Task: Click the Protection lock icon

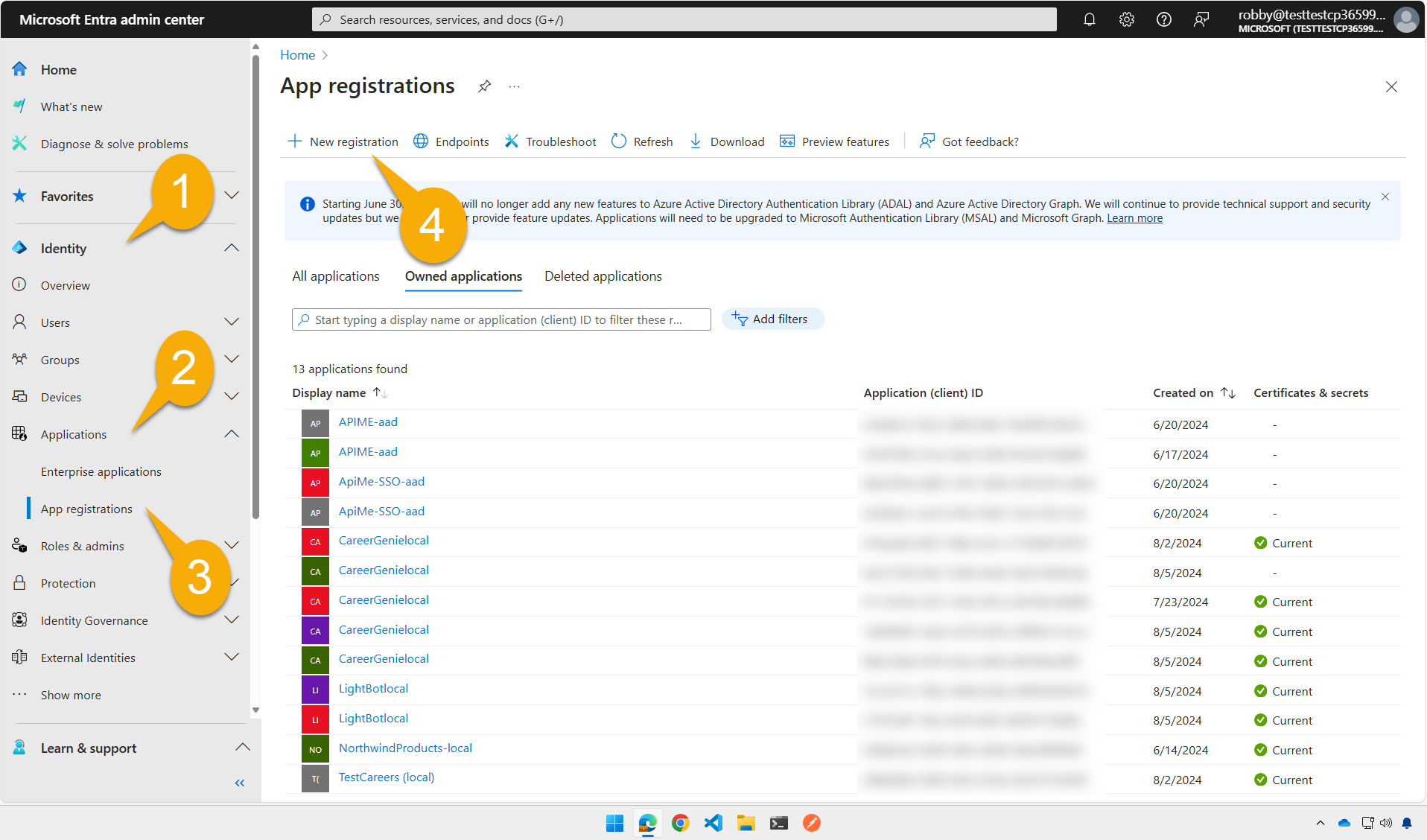Action: coord(19,583)
